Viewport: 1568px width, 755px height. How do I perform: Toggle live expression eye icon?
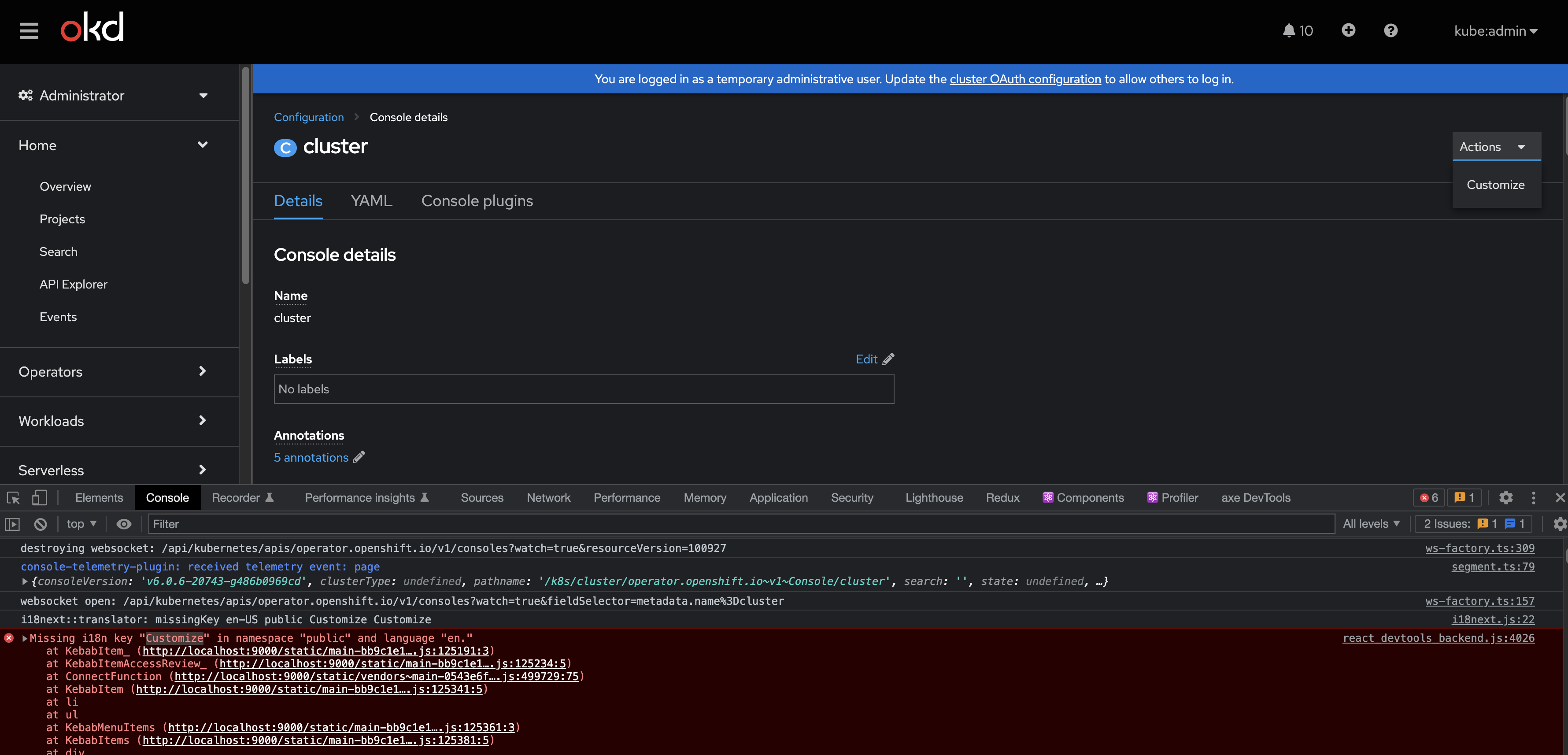point(124,524)
